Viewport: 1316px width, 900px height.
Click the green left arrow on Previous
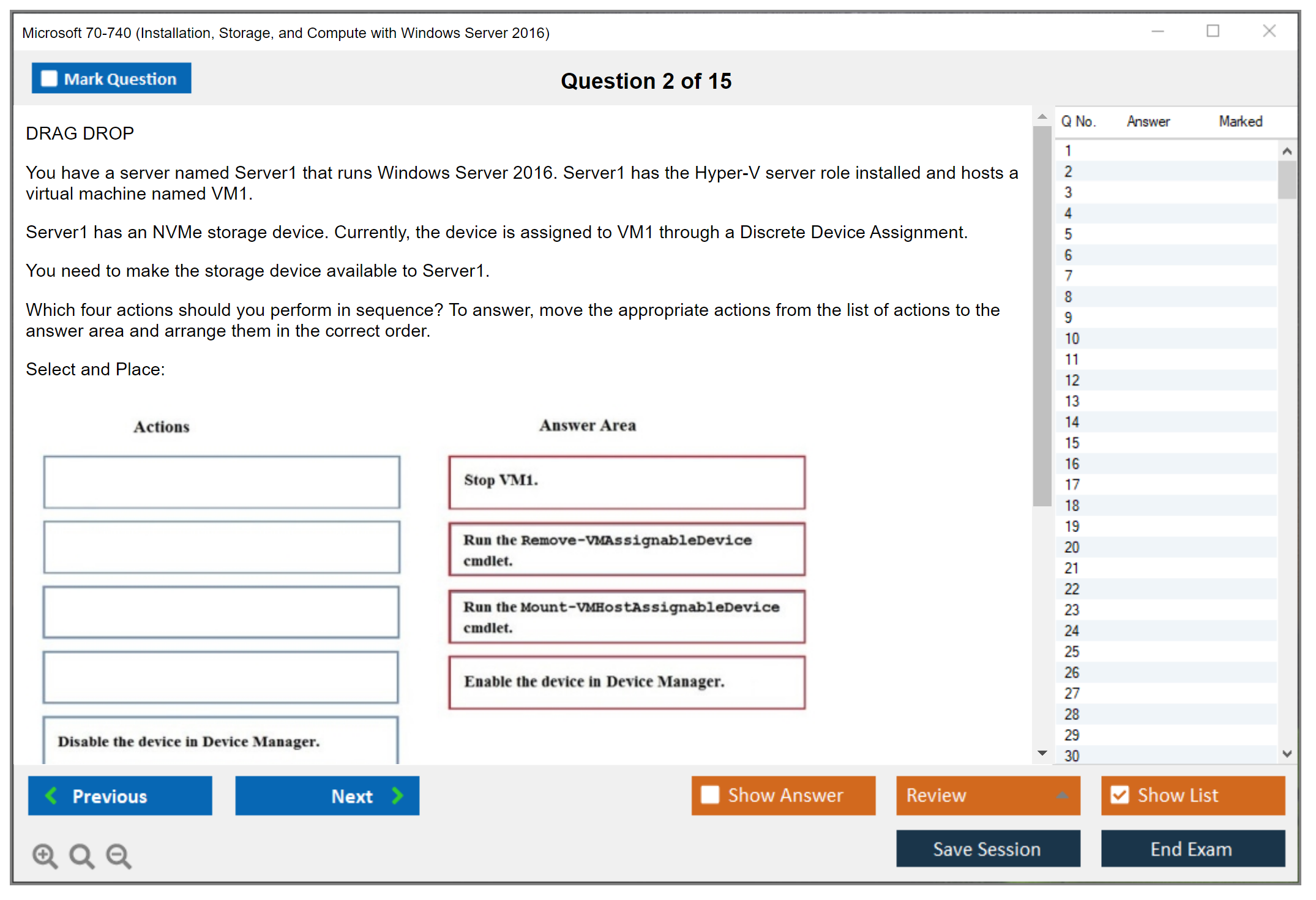(x=51, y=795)
